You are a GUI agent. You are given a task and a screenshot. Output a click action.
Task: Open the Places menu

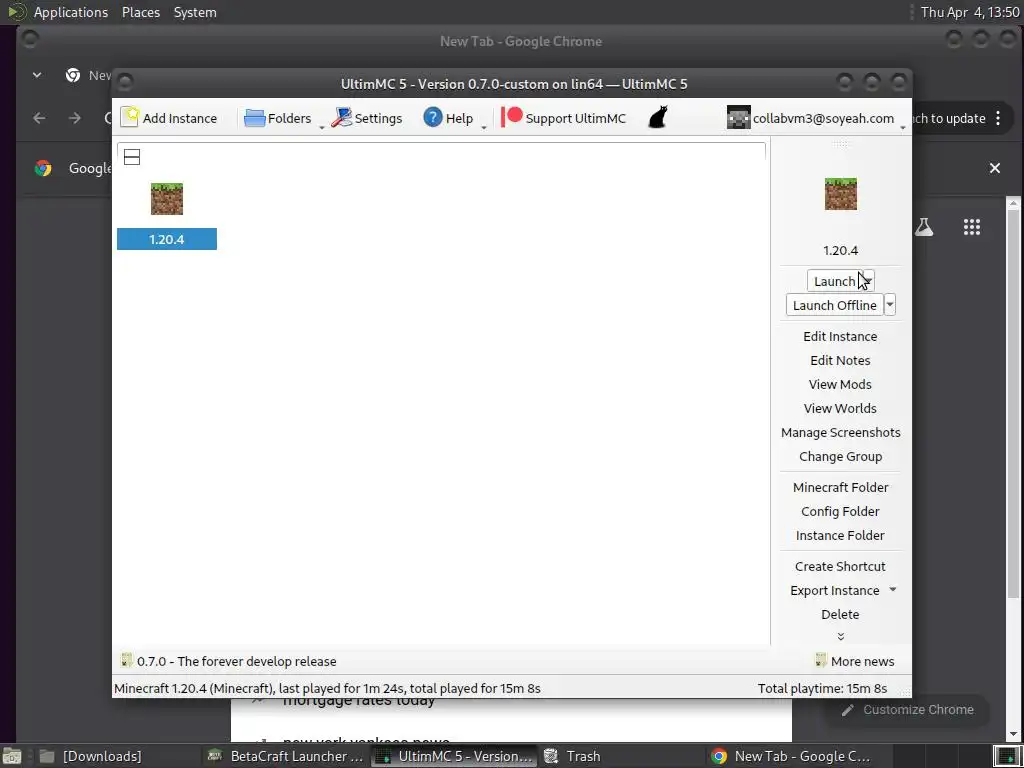pyautogui.click(x=140, y=12)
